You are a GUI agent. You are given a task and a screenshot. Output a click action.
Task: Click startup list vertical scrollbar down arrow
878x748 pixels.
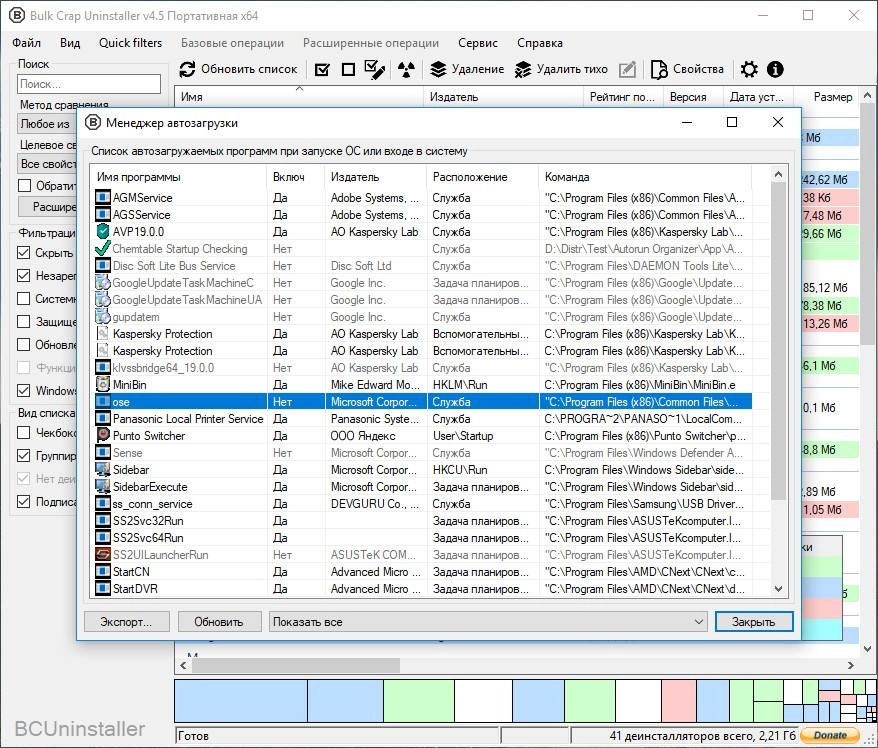778,589
